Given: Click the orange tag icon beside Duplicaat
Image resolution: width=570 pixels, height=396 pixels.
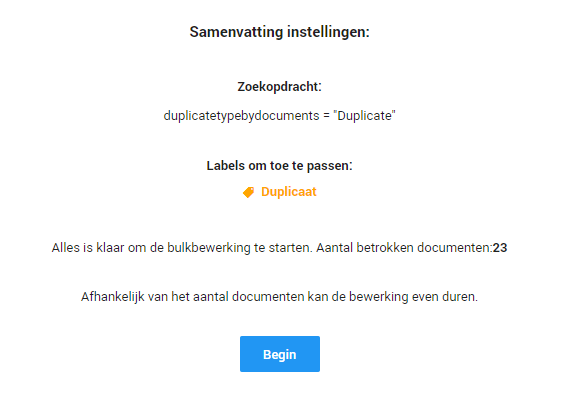Looking at the screenshot, I should (x=249, y=192).
